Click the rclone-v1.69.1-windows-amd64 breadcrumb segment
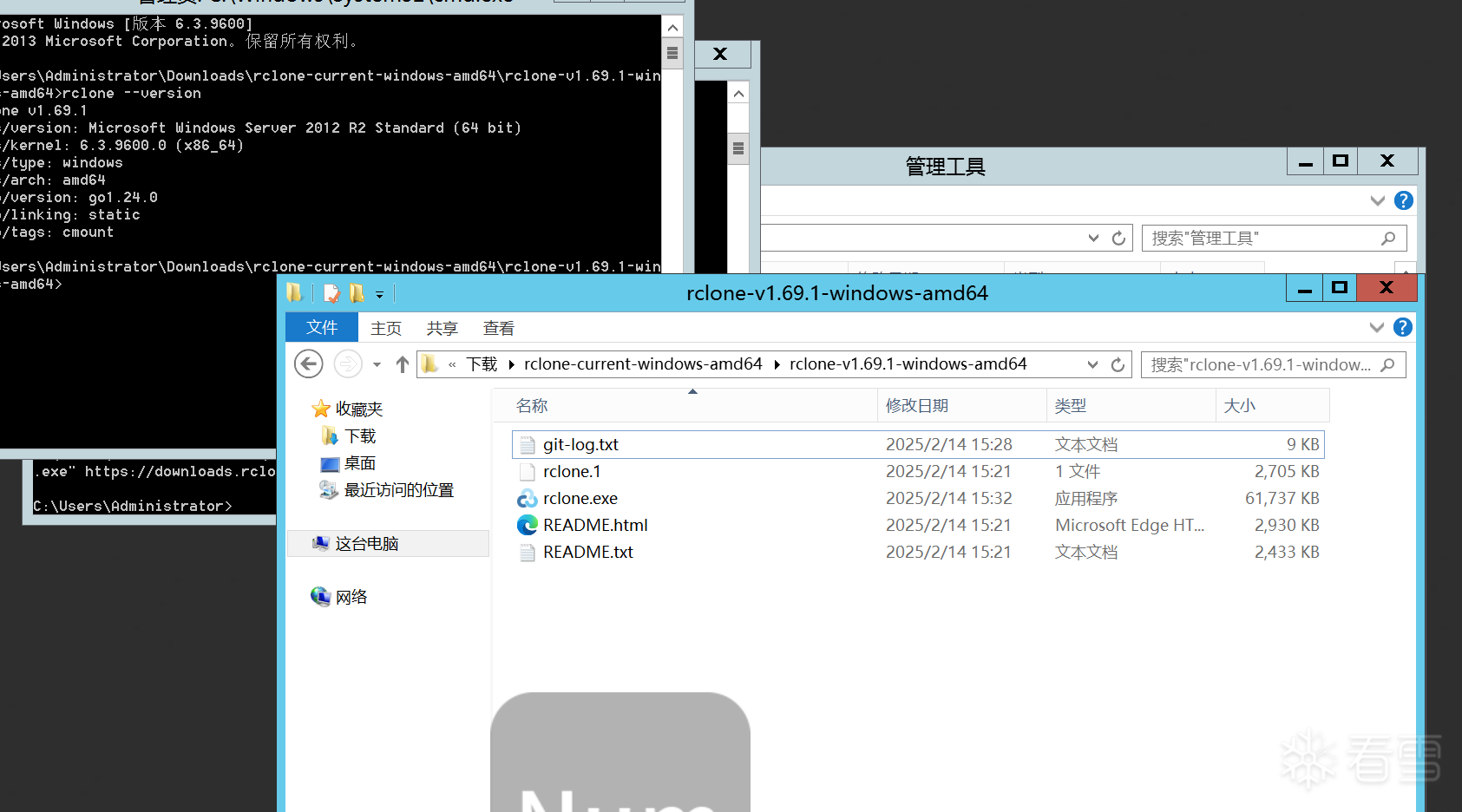 908,364
